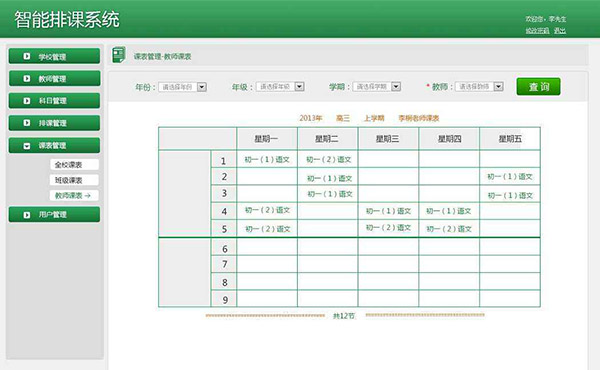Click 初一(1)语文 in 星期三 period 4
The height and width of the screenshot is (370, 600).
click(388, 211)
